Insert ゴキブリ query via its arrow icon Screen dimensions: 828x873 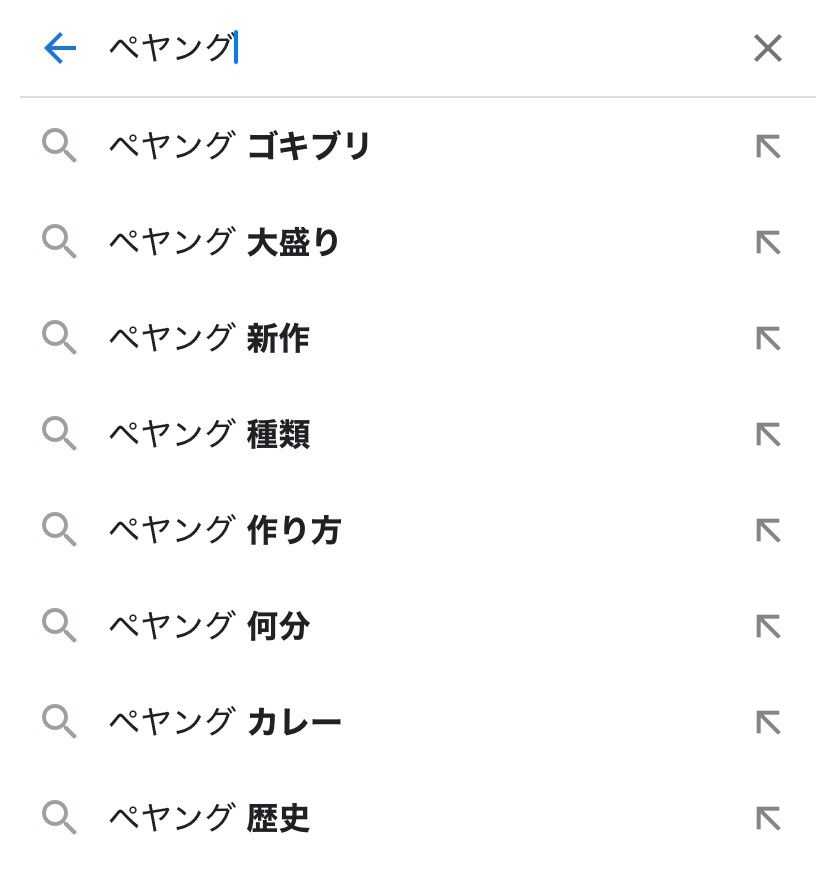point(767,147)
